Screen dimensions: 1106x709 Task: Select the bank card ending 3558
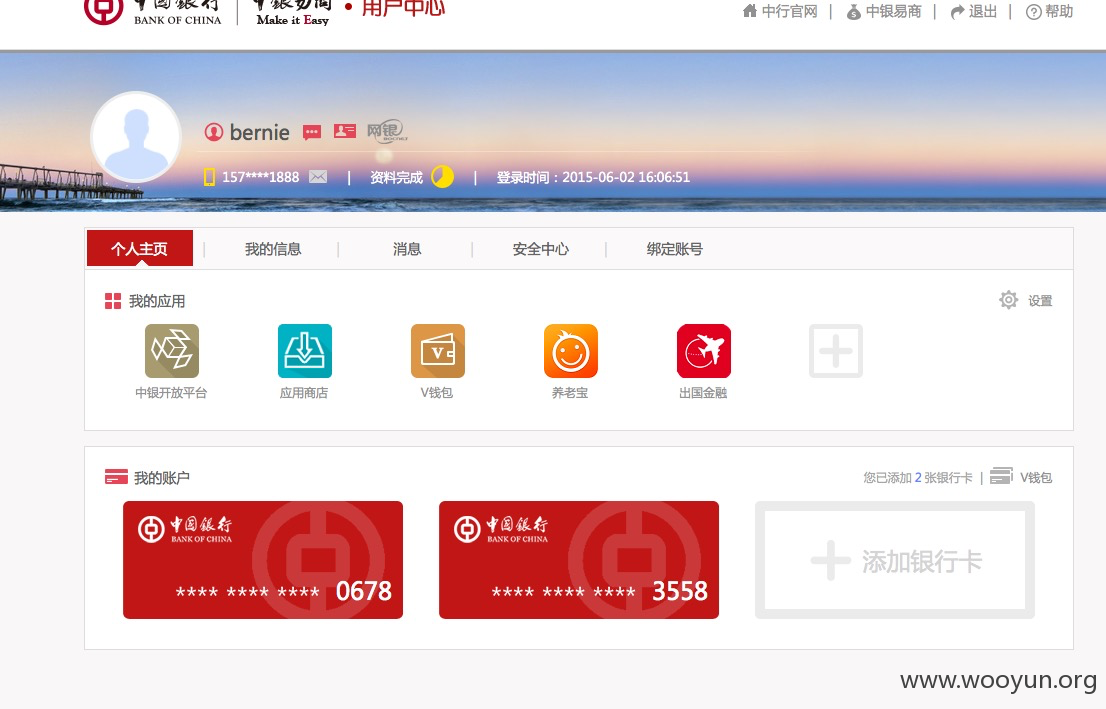coord(579,560)
